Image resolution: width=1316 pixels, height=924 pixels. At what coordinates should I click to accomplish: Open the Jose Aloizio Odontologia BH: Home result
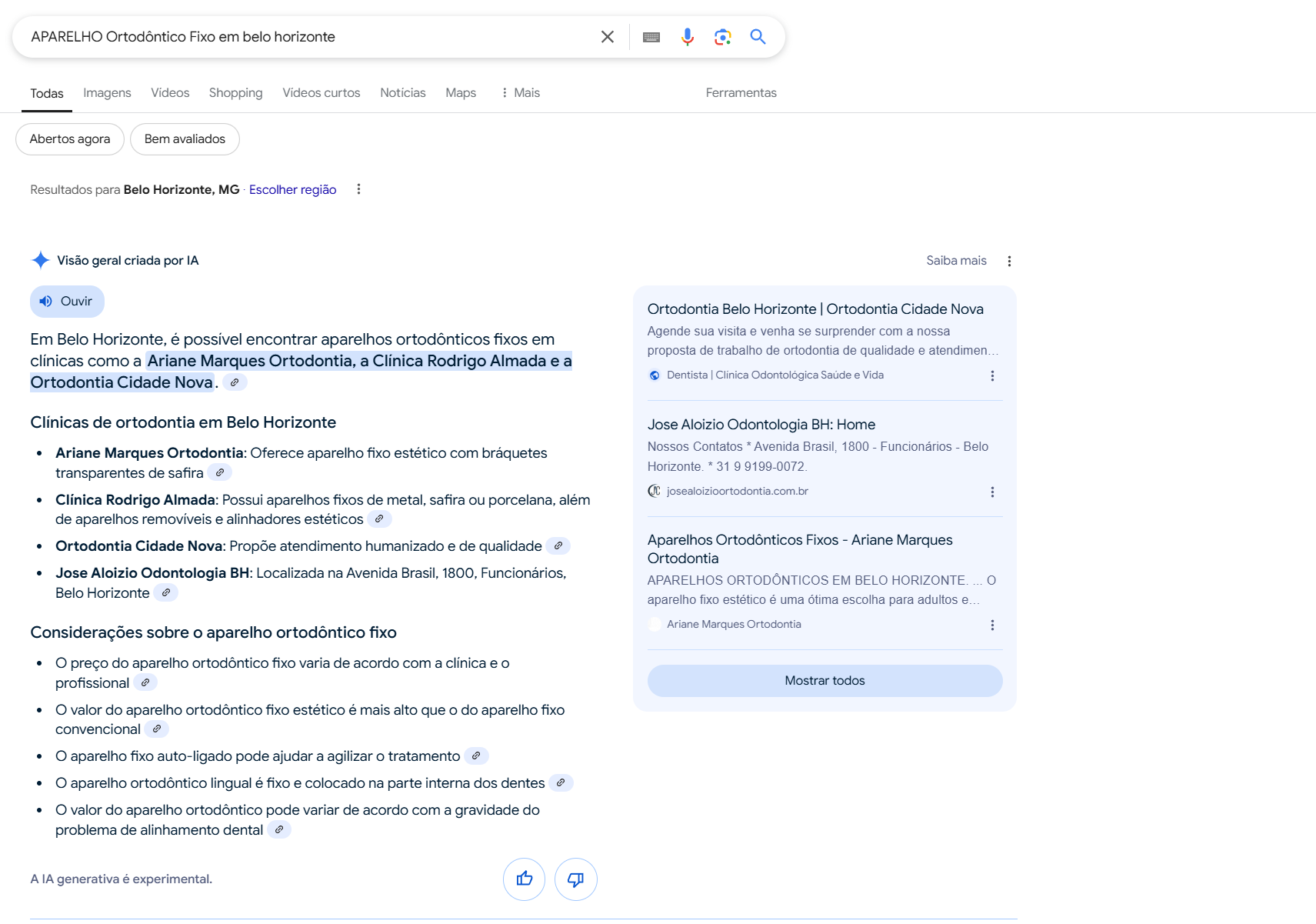[x=761, y=425]
